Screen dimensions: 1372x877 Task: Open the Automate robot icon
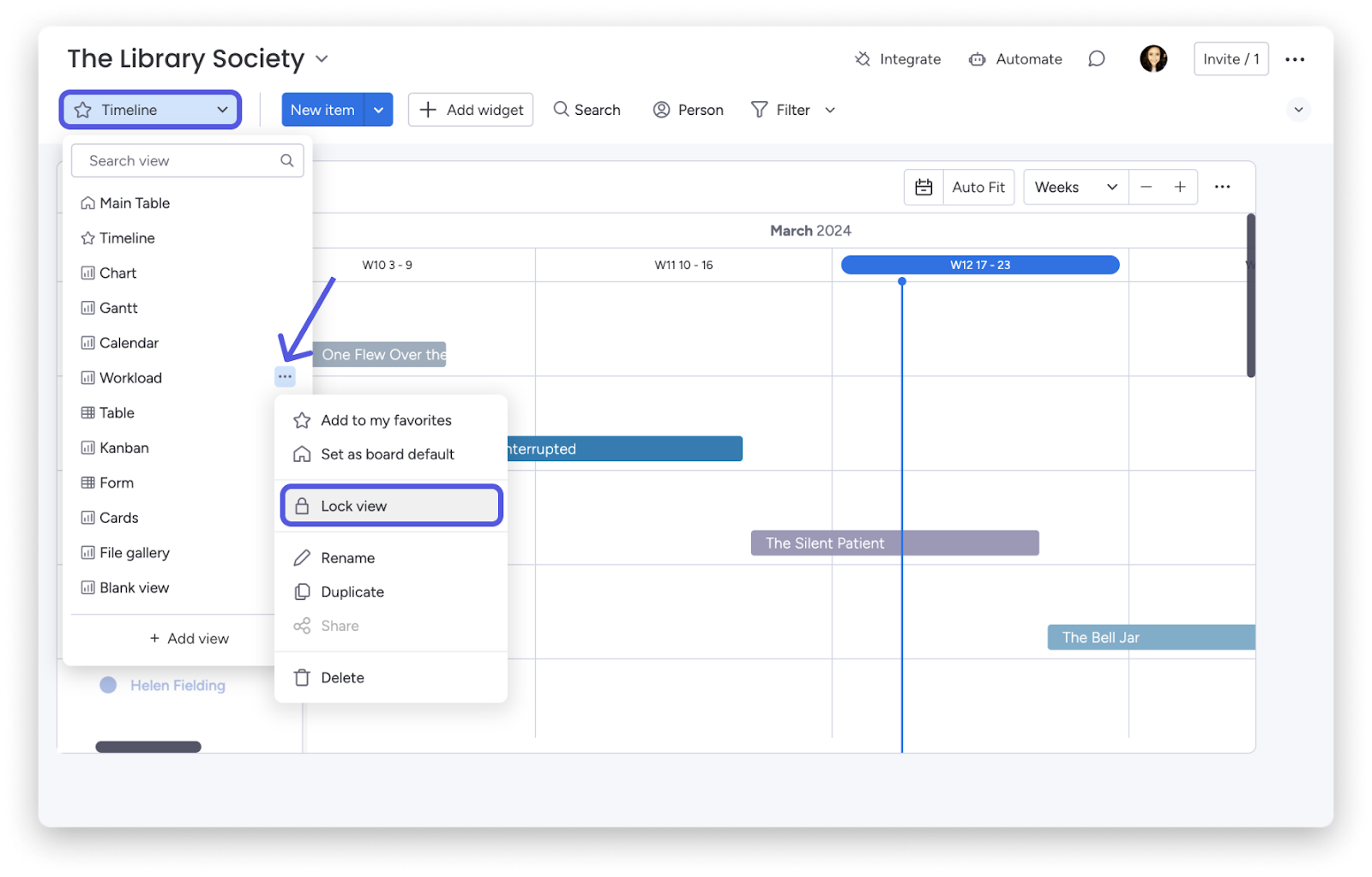coord(977,59)
